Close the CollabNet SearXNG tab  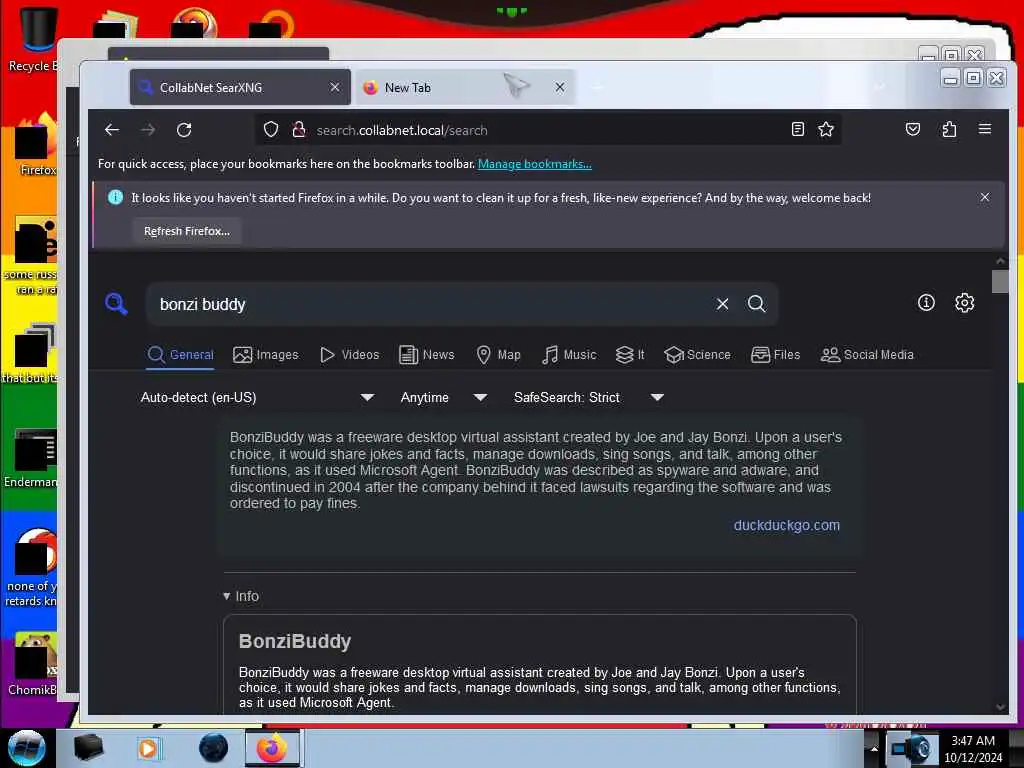(x=335, y=87)
